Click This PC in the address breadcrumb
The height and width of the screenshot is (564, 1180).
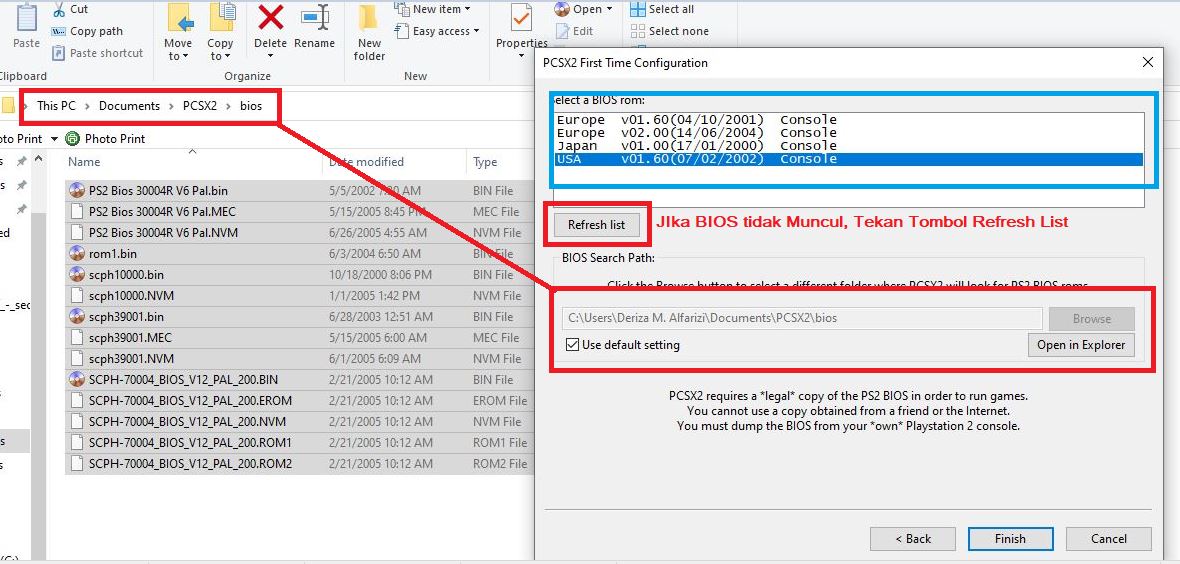click(x=56, y=106)
